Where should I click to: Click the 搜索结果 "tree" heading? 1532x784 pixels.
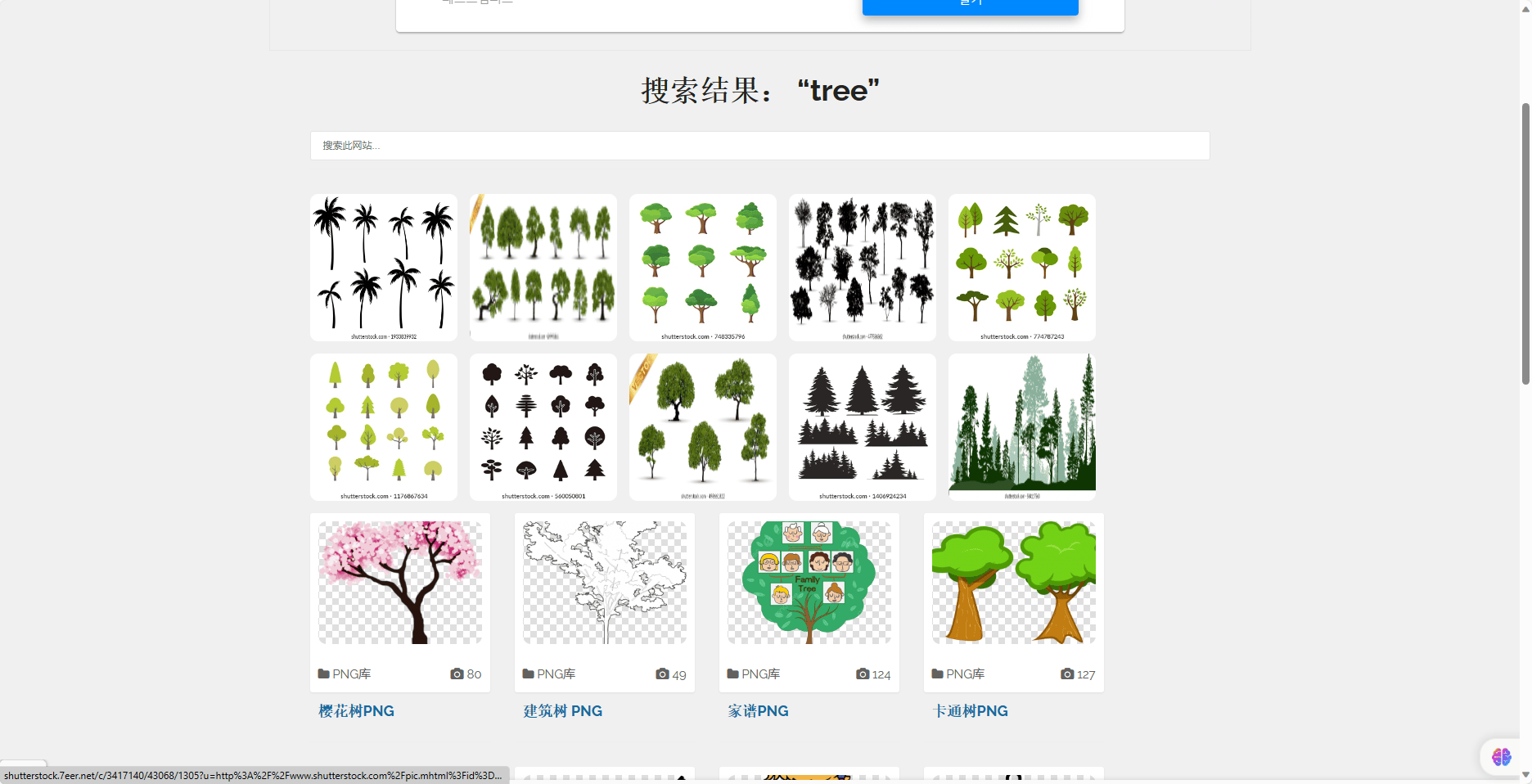[x=760, y=90]
